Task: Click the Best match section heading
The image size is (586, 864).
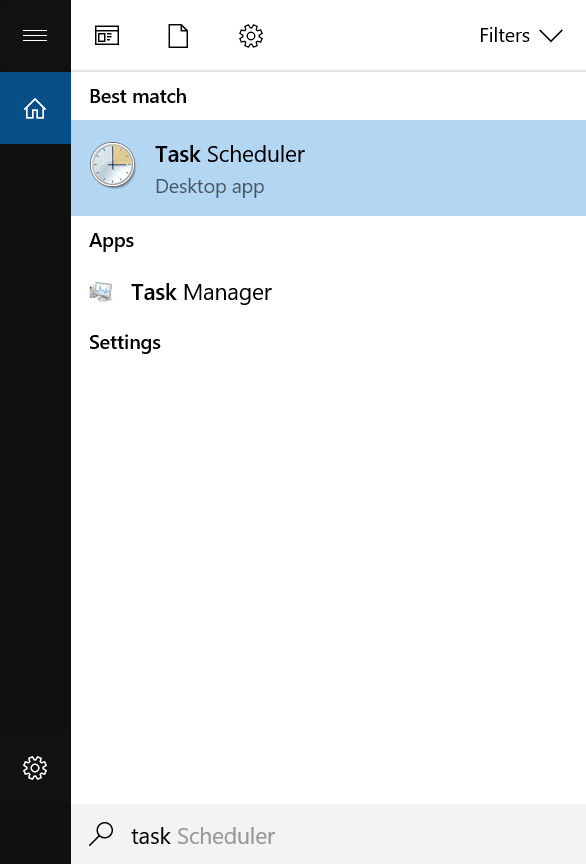Action: click(138, 96)
